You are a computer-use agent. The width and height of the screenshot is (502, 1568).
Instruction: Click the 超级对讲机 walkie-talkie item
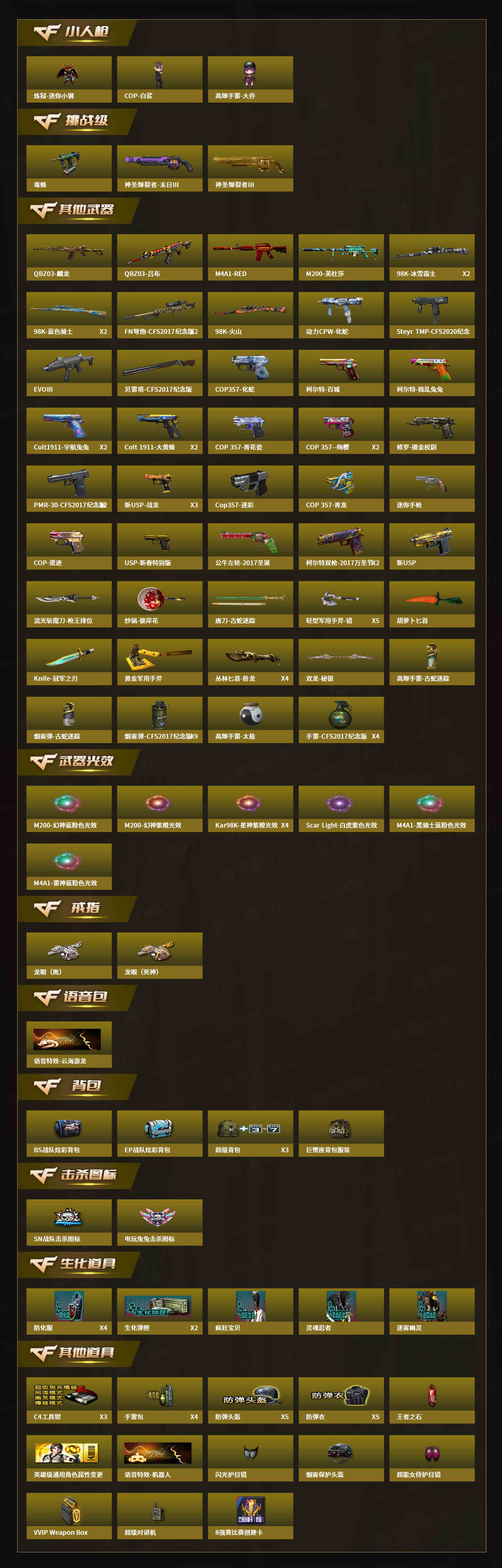tap(159, 1516)
